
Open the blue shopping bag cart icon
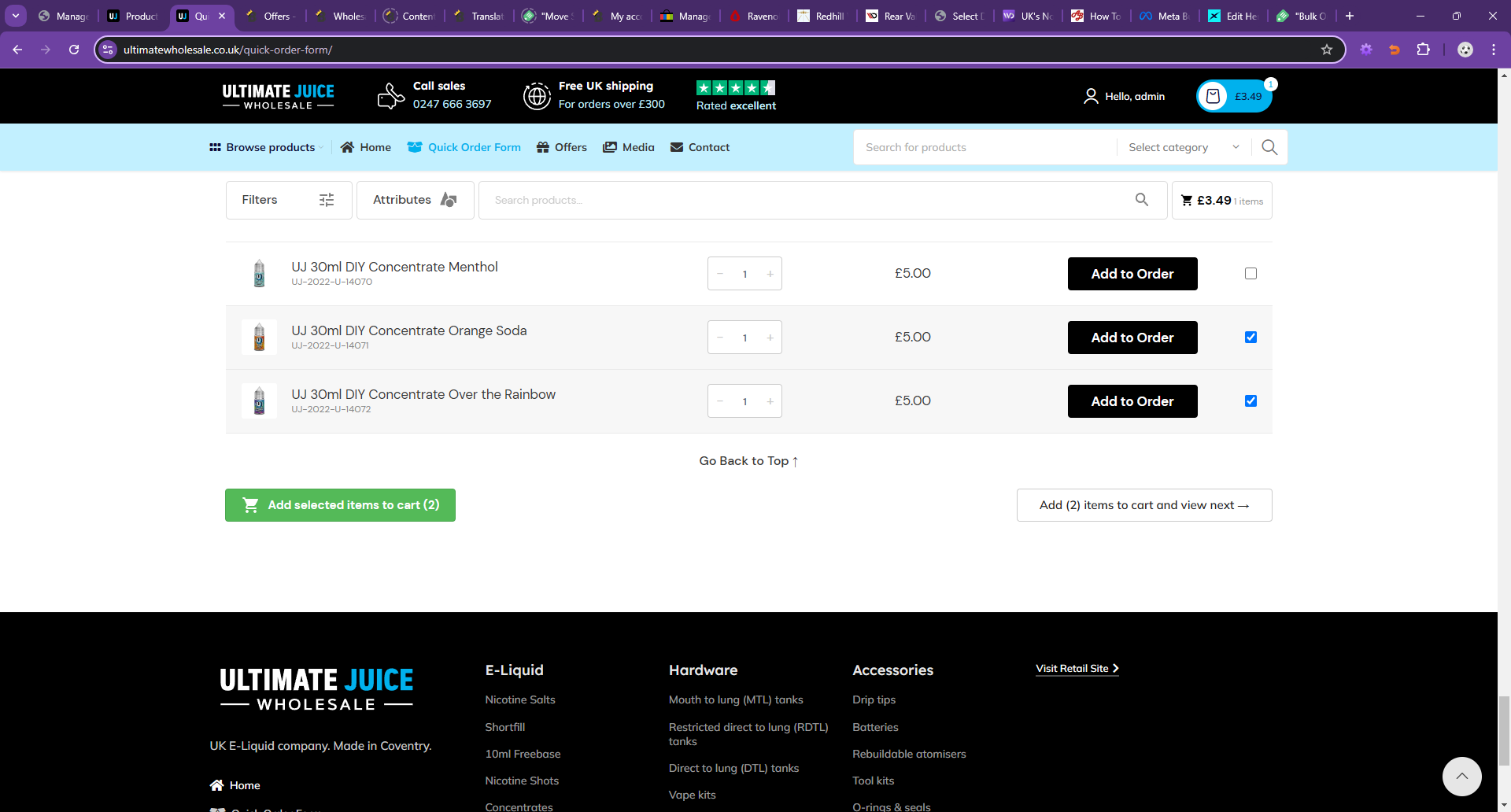pos(1213,96)
